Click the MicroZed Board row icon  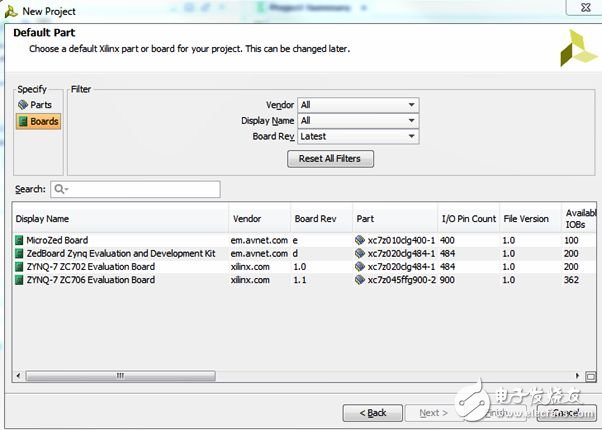20,240
